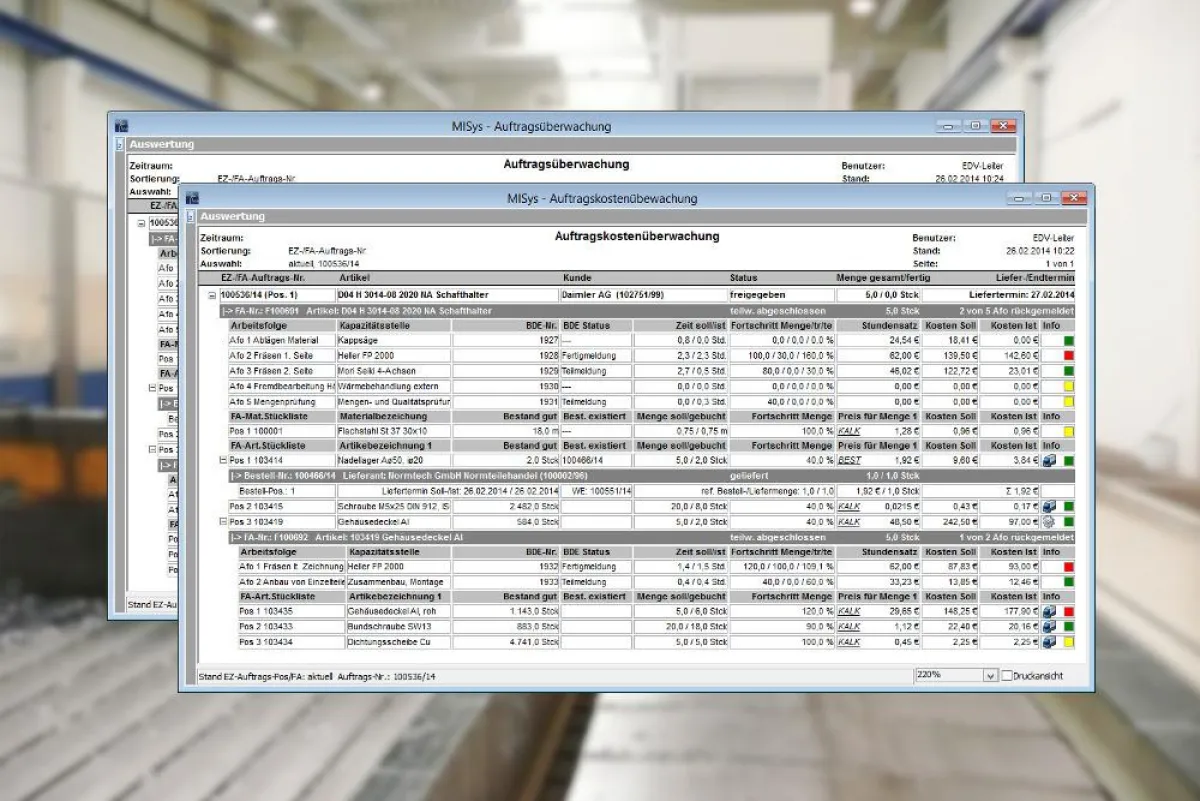The image size is (1200, 801).
Task: Collapse the Pos 3 103419 tree node
Action: click(x=223, y=522)
